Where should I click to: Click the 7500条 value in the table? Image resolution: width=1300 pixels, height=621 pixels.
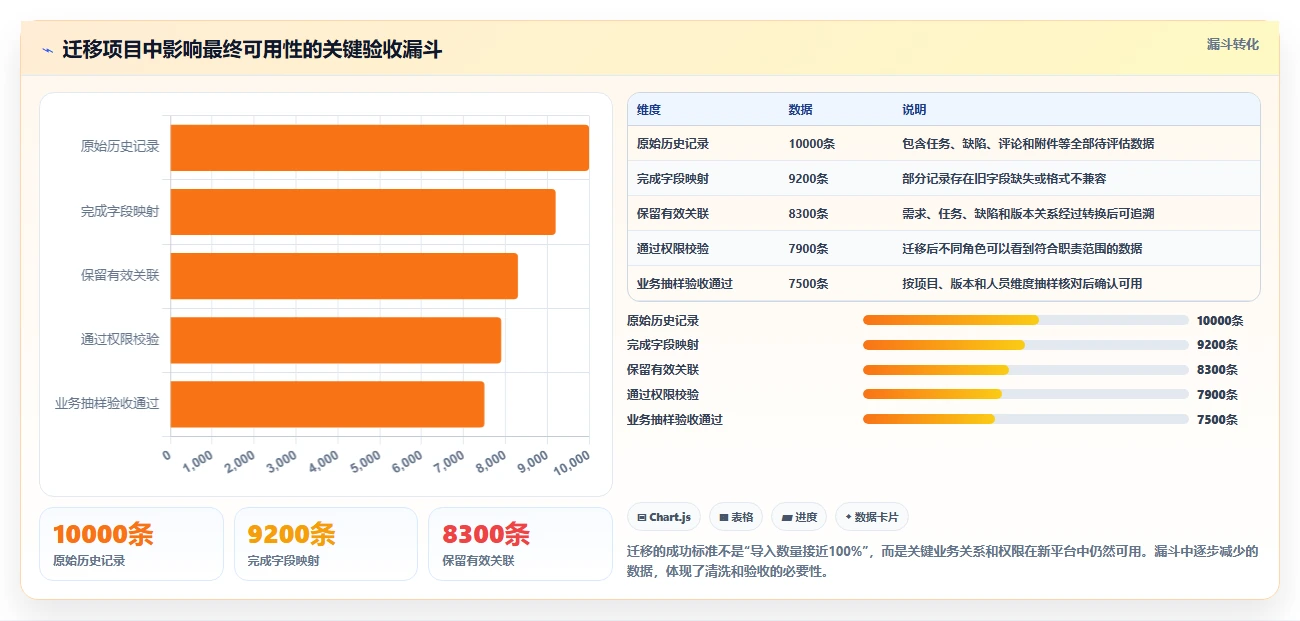809,283
